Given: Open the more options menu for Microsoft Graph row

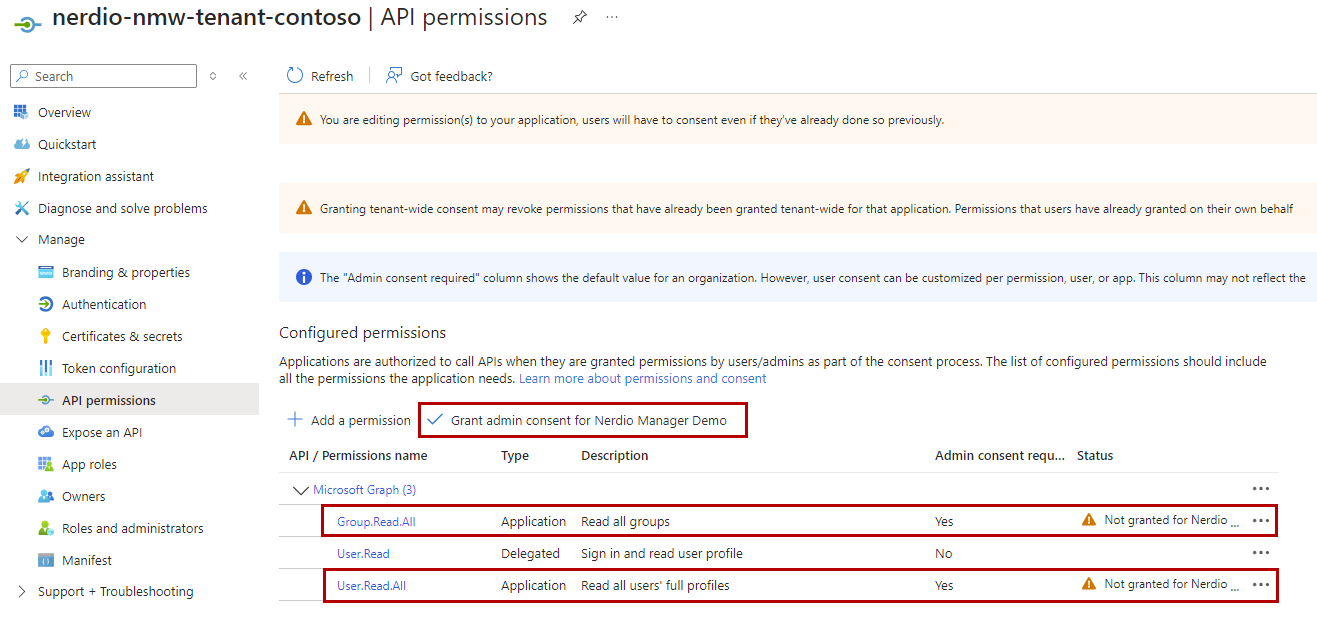Looking at the screenshot, I should coord(1261,489).
